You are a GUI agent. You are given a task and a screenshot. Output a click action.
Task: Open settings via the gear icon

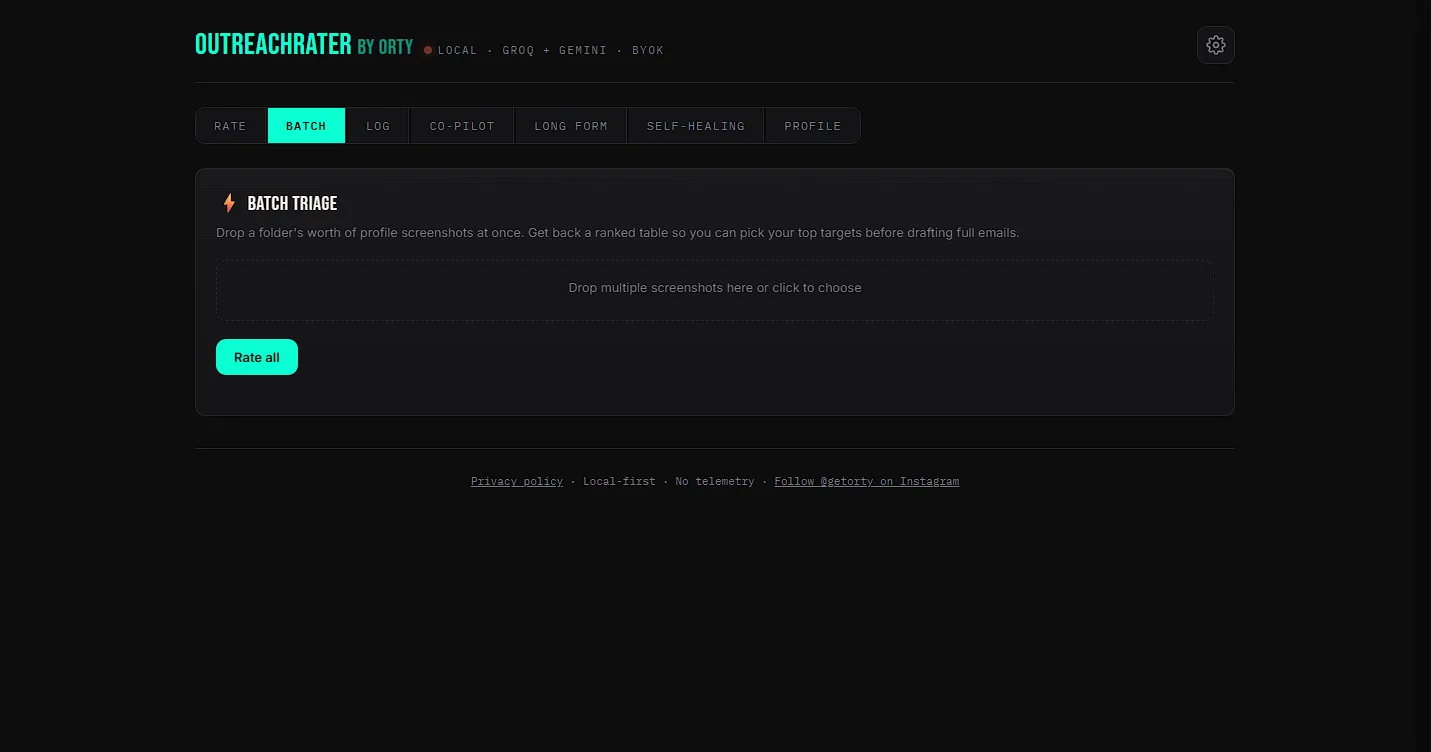click(x=1215, y=45)
